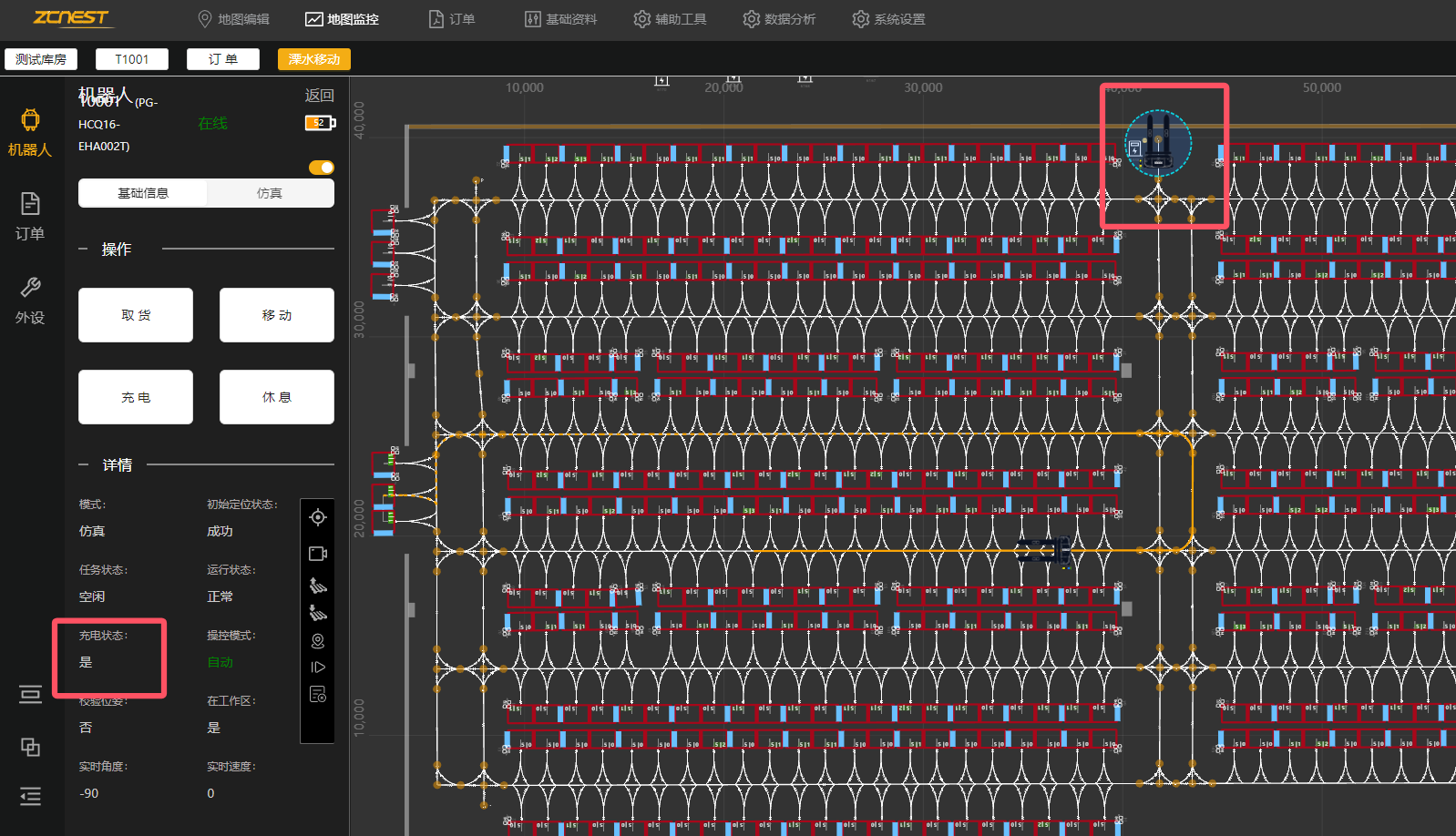Open the 基础资料 menu
Screen dimensions: 1456x836
click(560, 19)
